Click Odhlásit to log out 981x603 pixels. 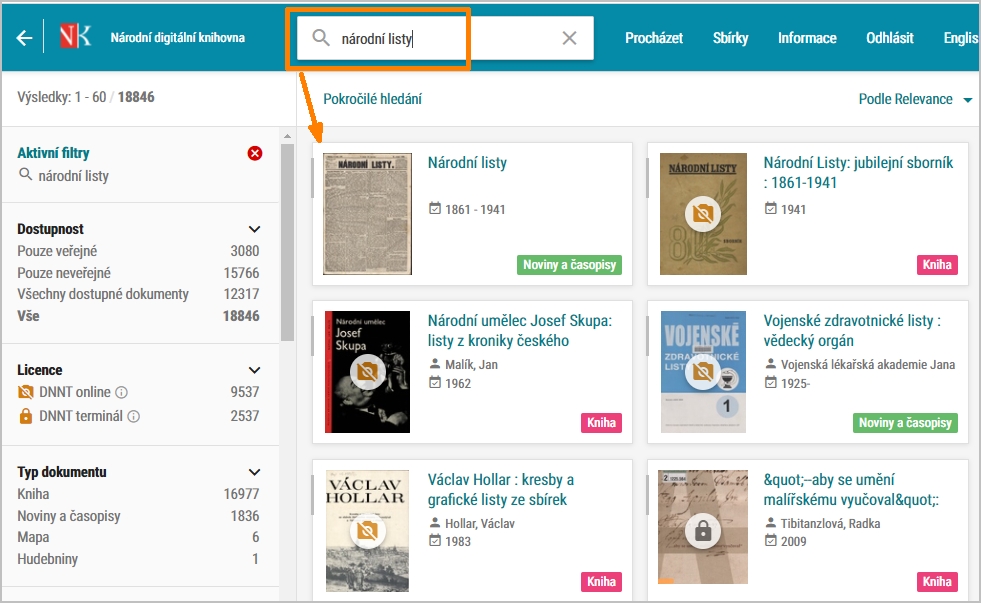(890, 38)
